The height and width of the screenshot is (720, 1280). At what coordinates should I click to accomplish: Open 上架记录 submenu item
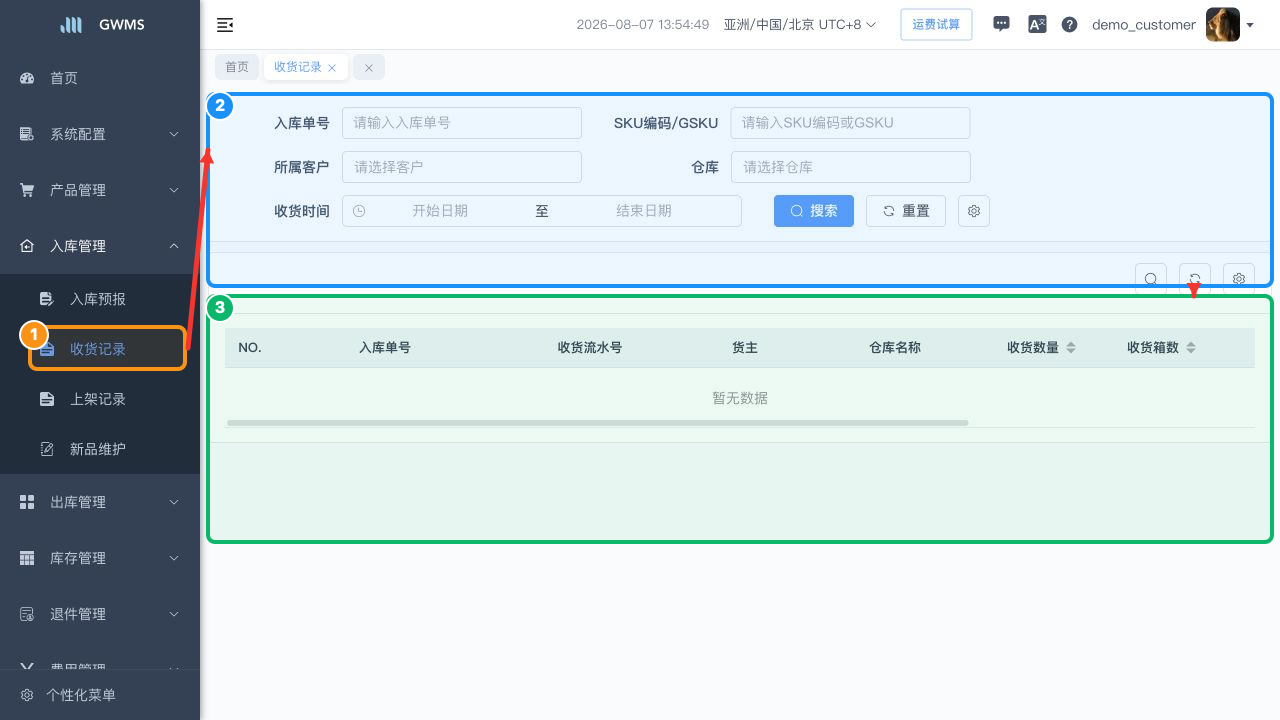(100, 399)
